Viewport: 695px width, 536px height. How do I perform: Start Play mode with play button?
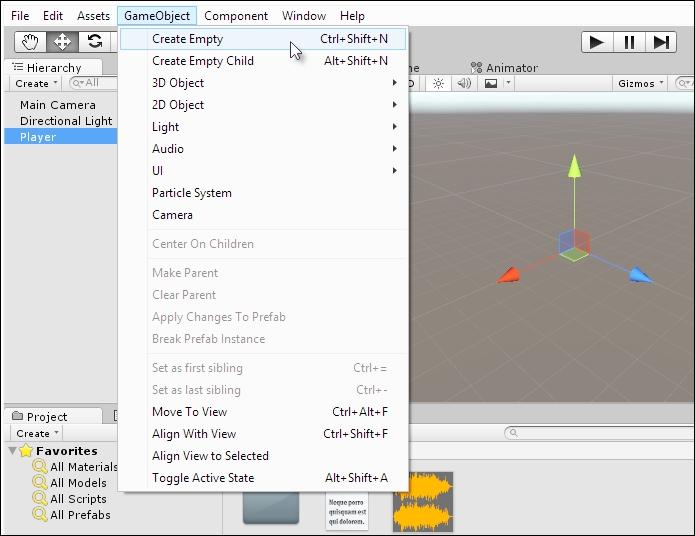click(597, 42)
